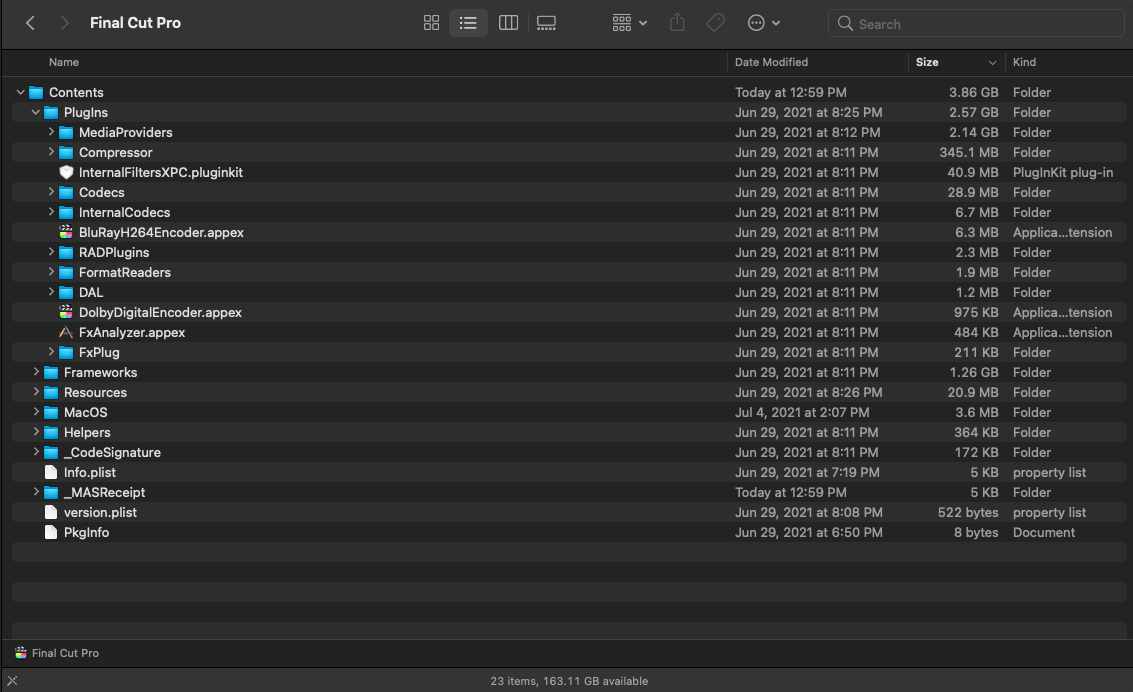Switch to column view

(509, 23)
